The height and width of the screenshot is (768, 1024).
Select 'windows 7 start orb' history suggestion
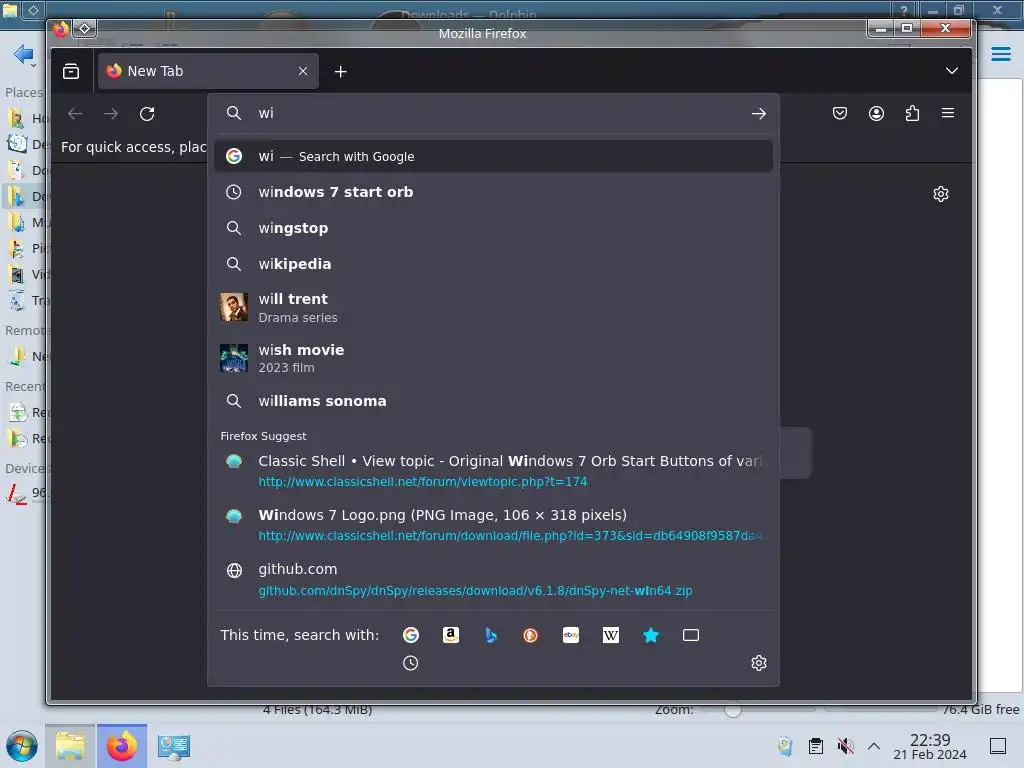click(493, 192)
